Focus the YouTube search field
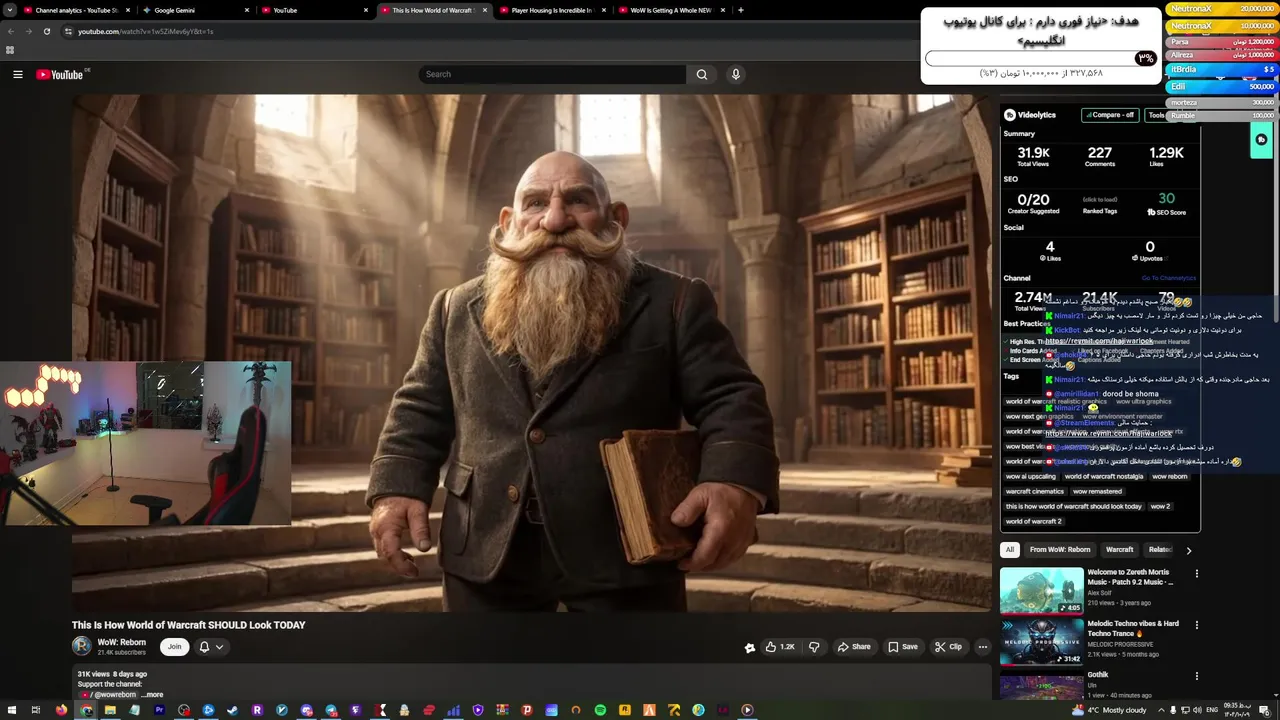Screen dimensions: 1280x720 [552, 74]
